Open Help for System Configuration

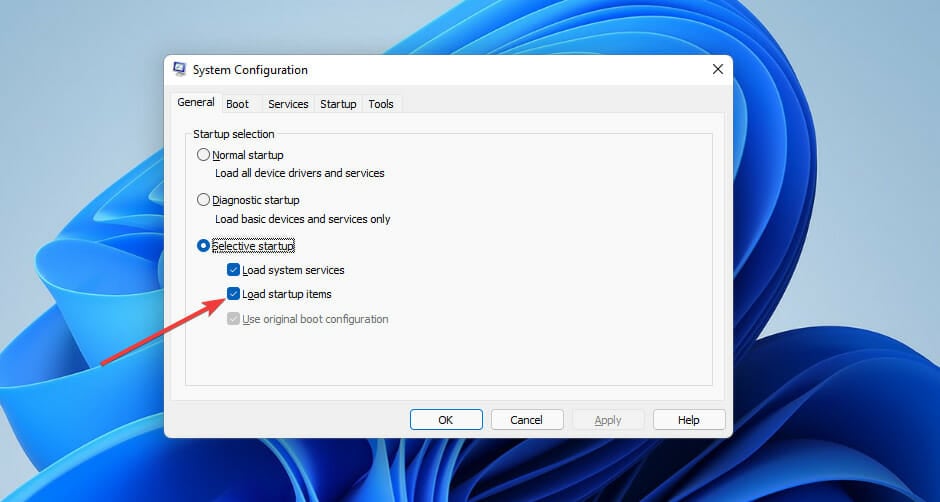(x=689, y=420)
